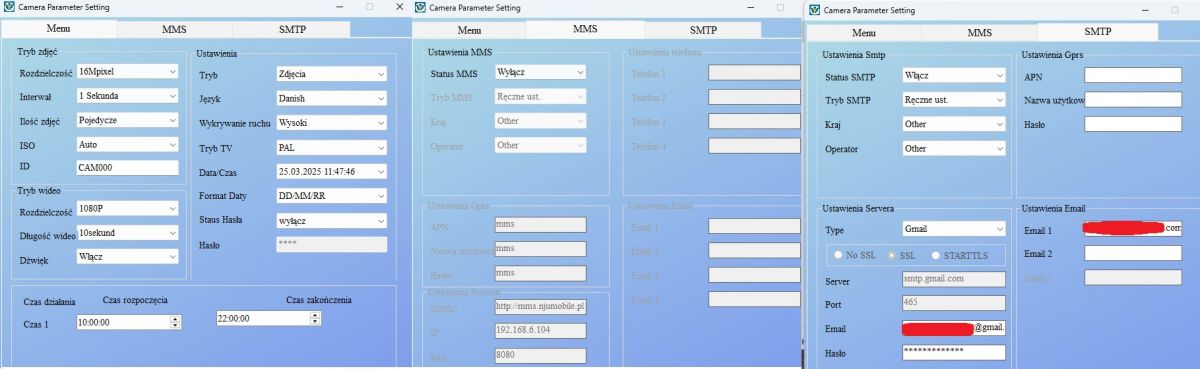Open server Type dropdown showing Gmail
1200x369 pixels.
[x=954, y=229]
